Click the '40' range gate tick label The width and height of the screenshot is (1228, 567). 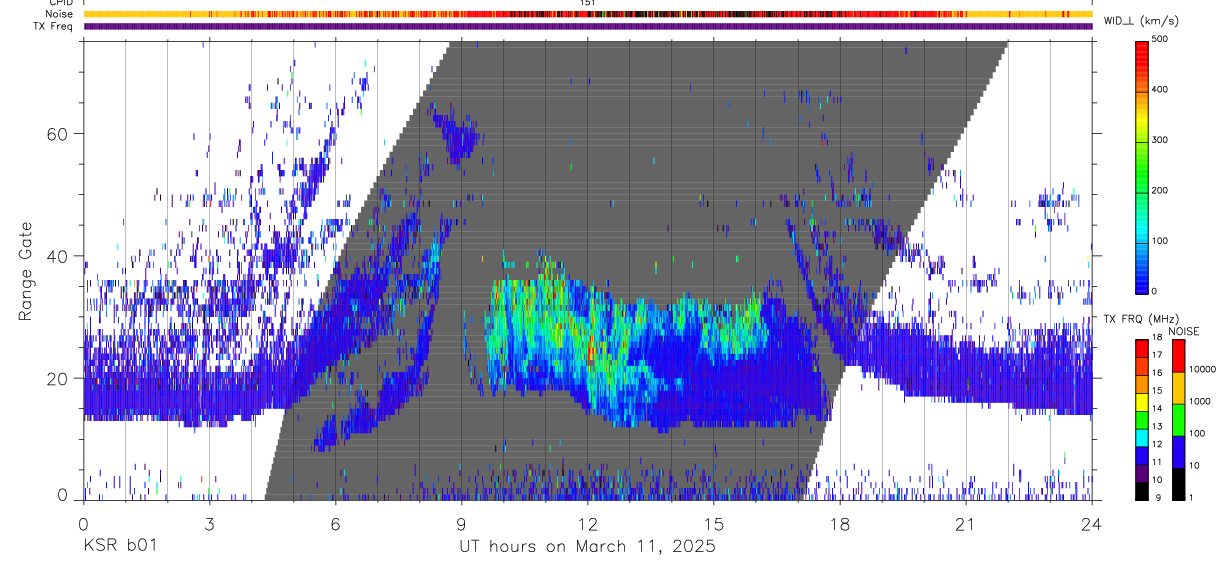tap(58, 256)
